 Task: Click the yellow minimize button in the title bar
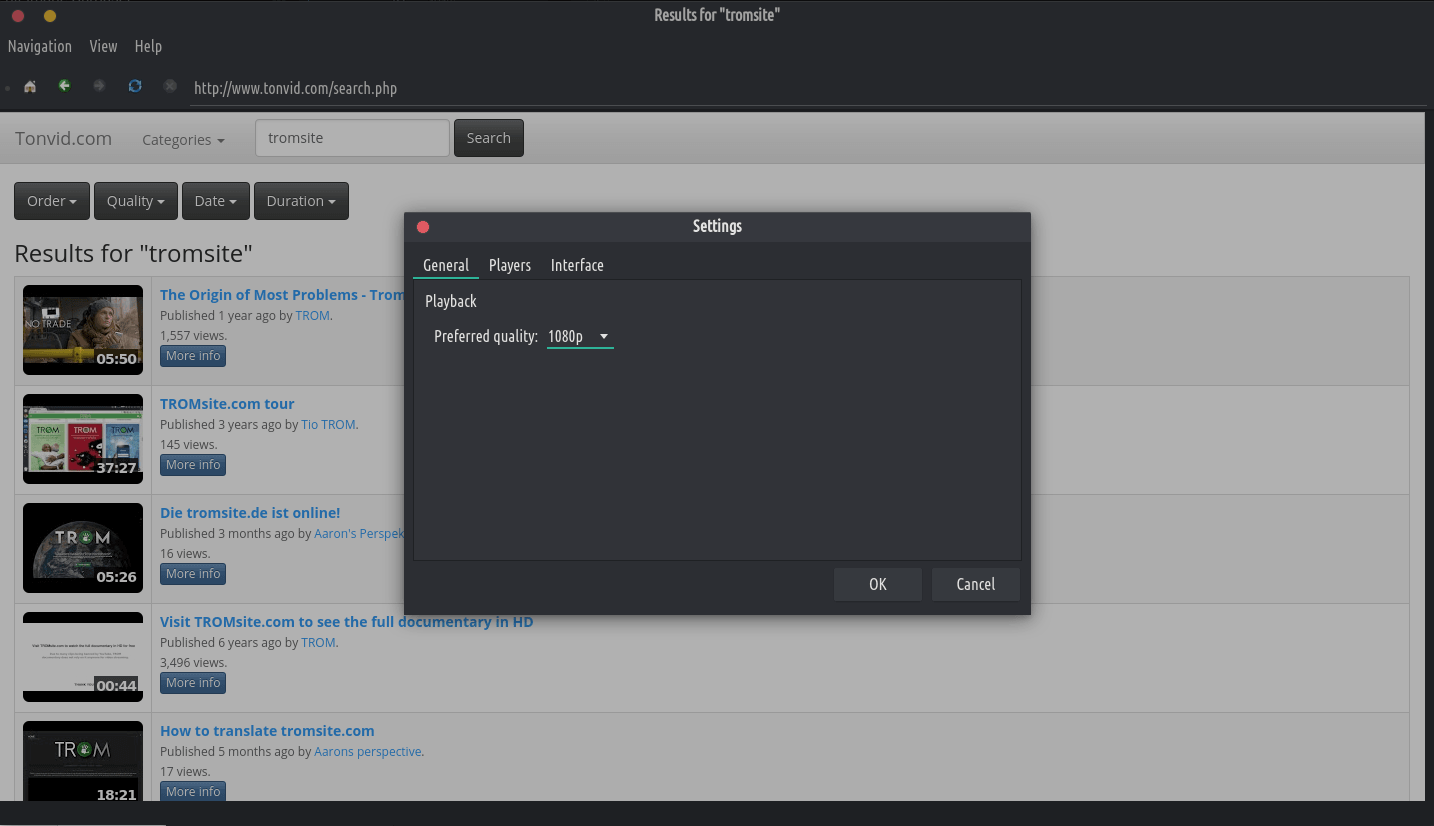[50, 16]
